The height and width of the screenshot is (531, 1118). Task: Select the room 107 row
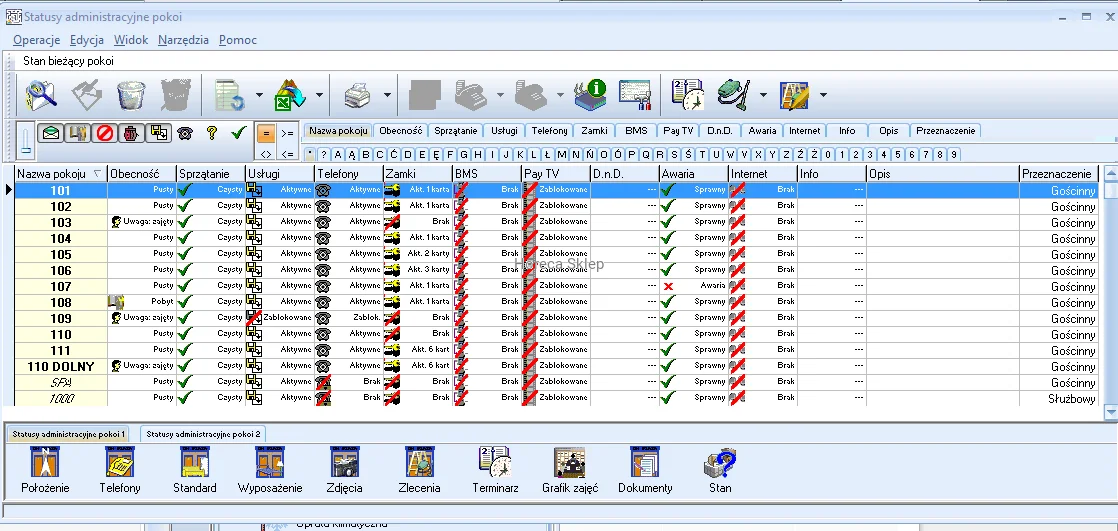click(61, 286)
